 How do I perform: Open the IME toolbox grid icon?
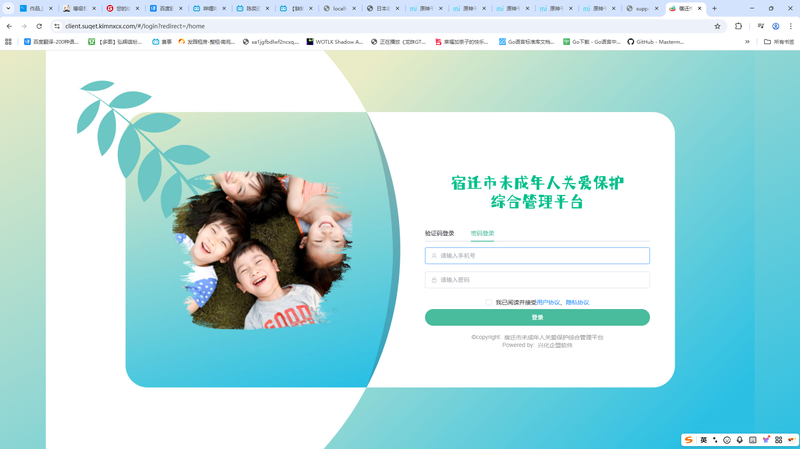(x=779, y=440)
